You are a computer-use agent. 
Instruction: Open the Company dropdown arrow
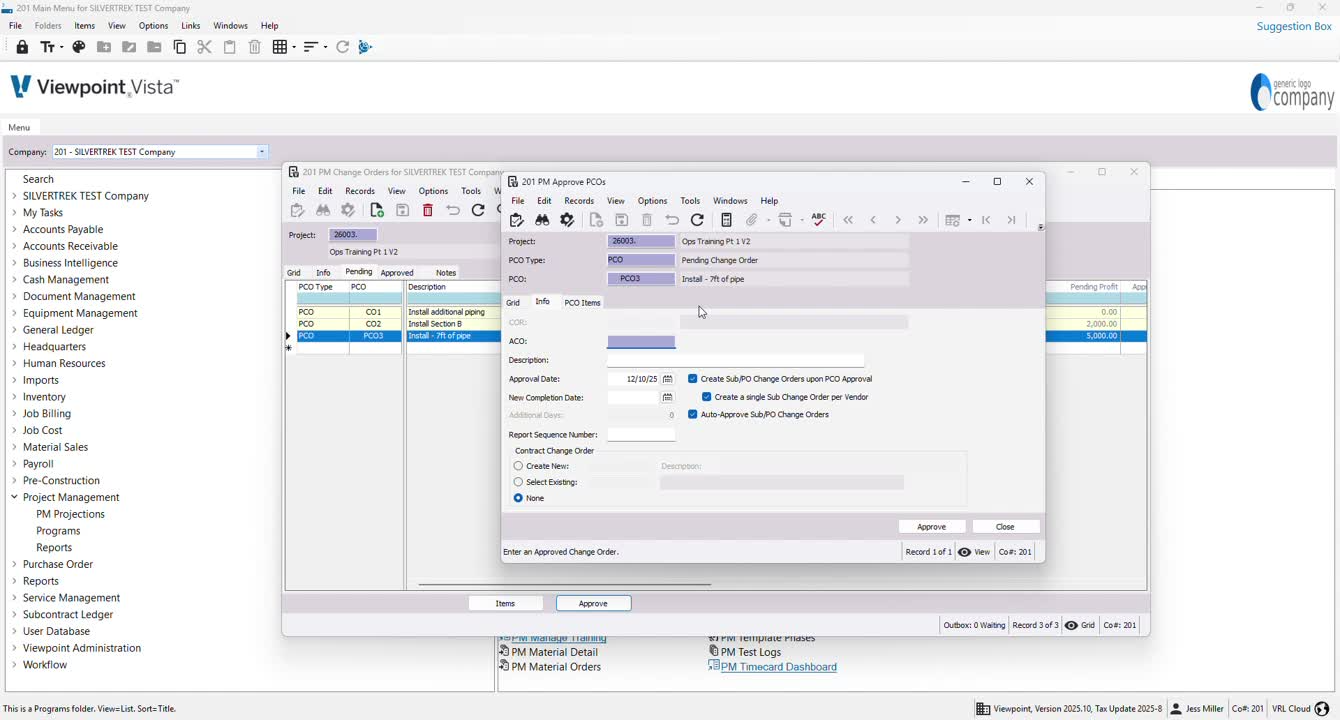tap(262, 152)
